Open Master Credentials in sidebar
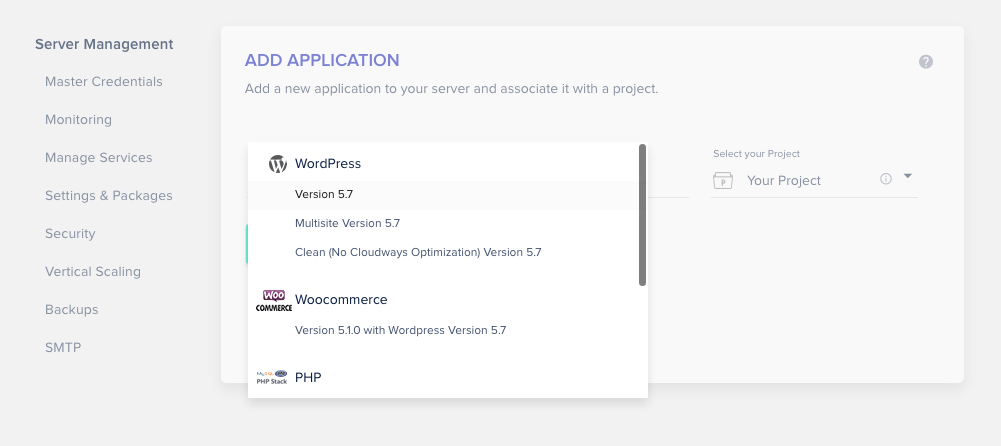Viewport: 1001px width, 446px height. (103, 82)
